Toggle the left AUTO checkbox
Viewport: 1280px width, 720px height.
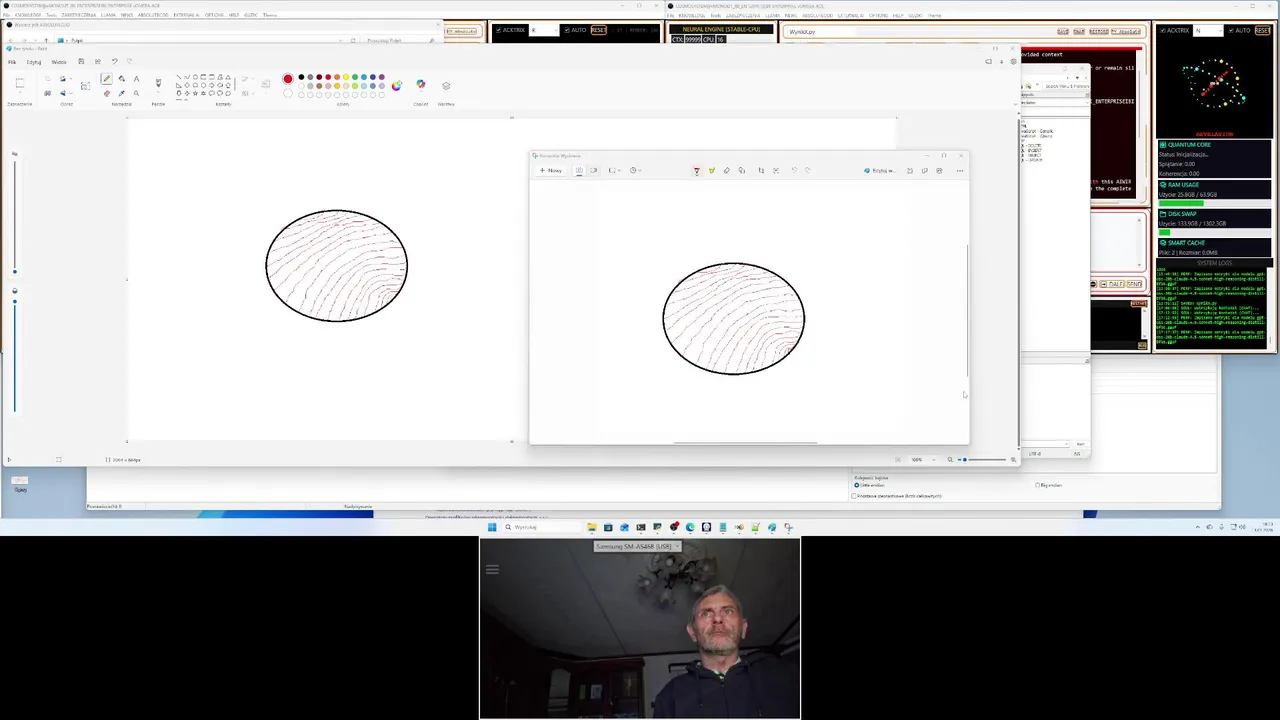click(x=567, y=30)
